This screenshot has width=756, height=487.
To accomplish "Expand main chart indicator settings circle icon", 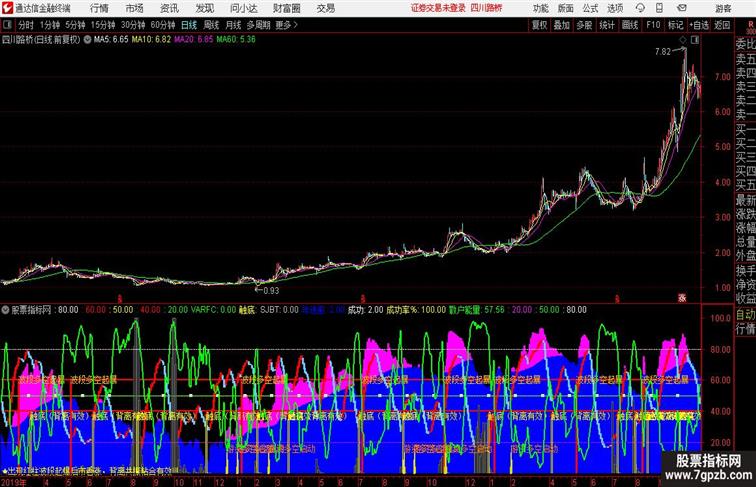I will 87,40.
